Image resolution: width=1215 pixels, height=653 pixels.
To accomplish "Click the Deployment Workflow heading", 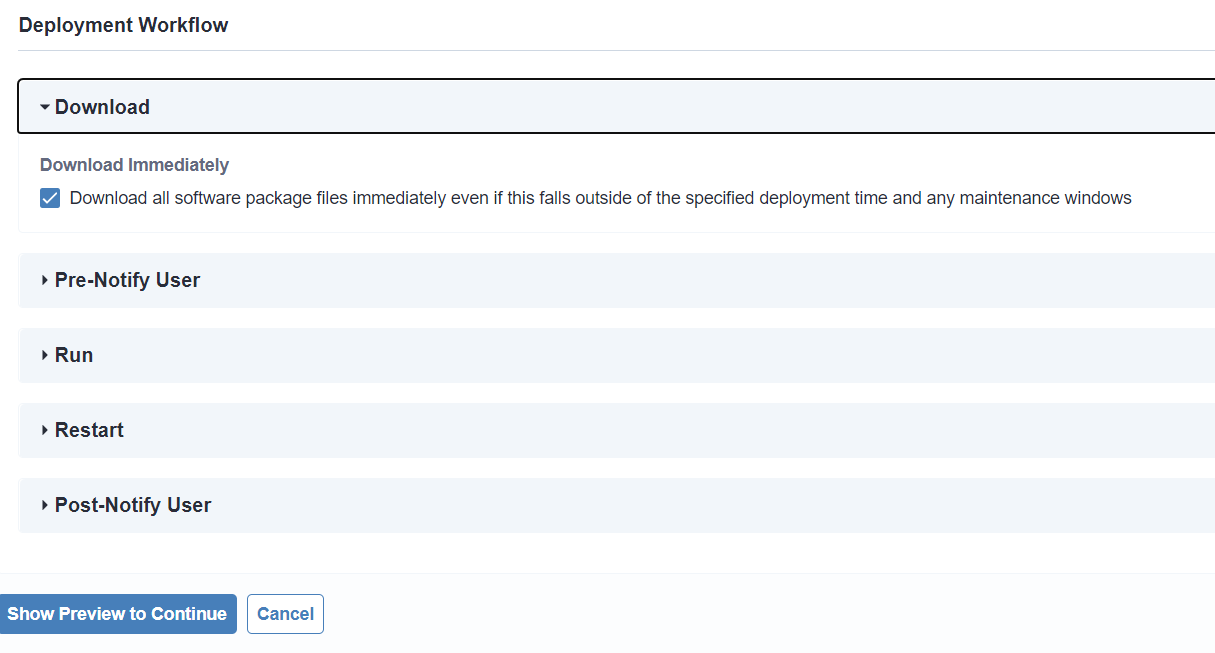I will click(x=123, y=25).
